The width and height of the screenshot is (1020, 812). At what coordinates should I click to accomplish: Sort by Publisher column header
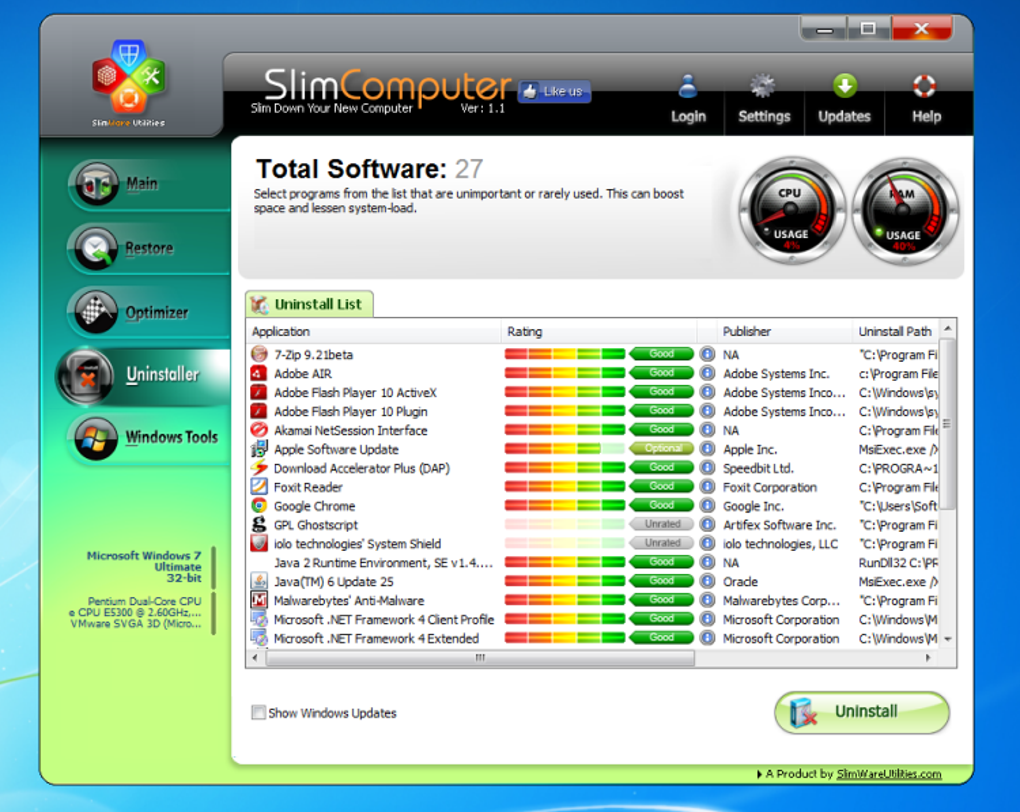[x=783, y=331]
